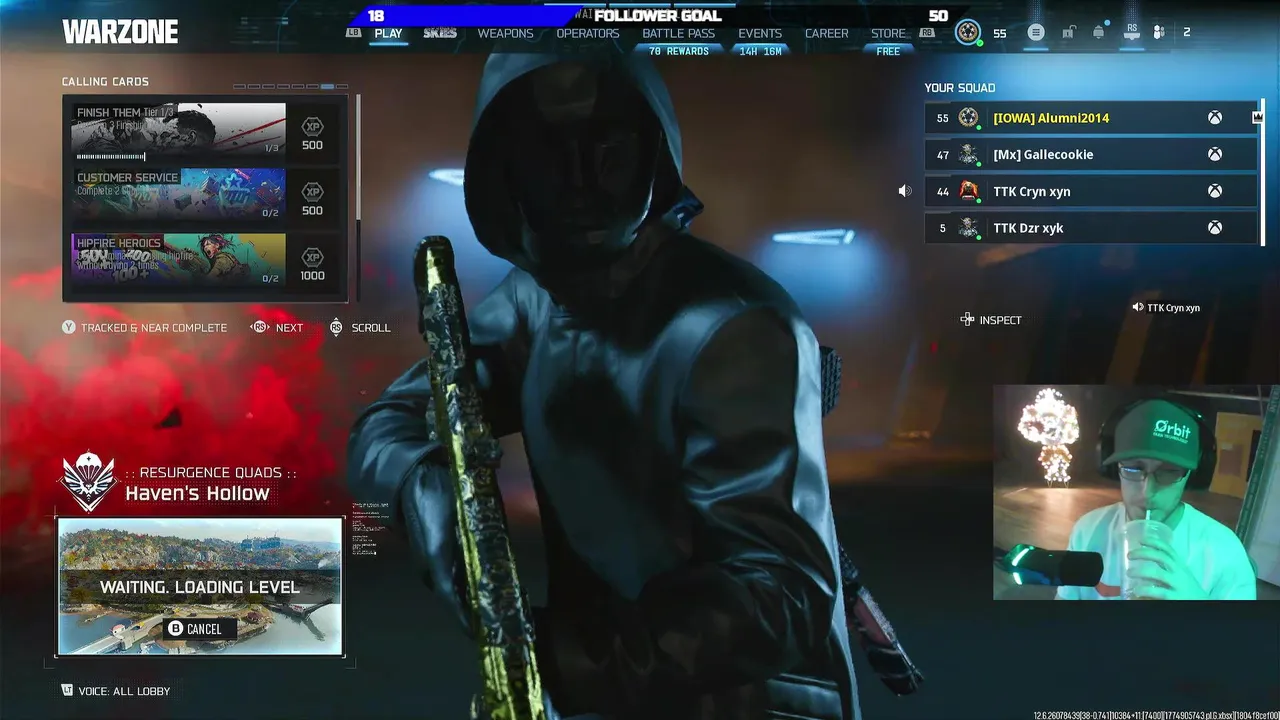1280x720 pixels.
Task: Click speaker icon beside TTK Cryn xyn row
Action: coord(905,191)
